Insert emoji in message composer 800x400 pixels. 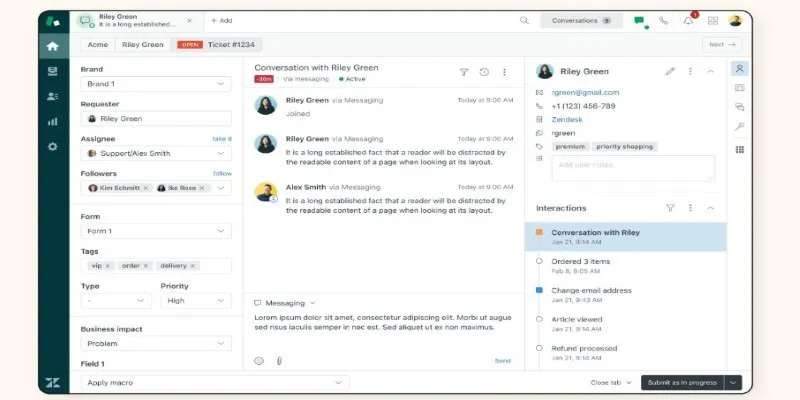(x=259, y=361)
